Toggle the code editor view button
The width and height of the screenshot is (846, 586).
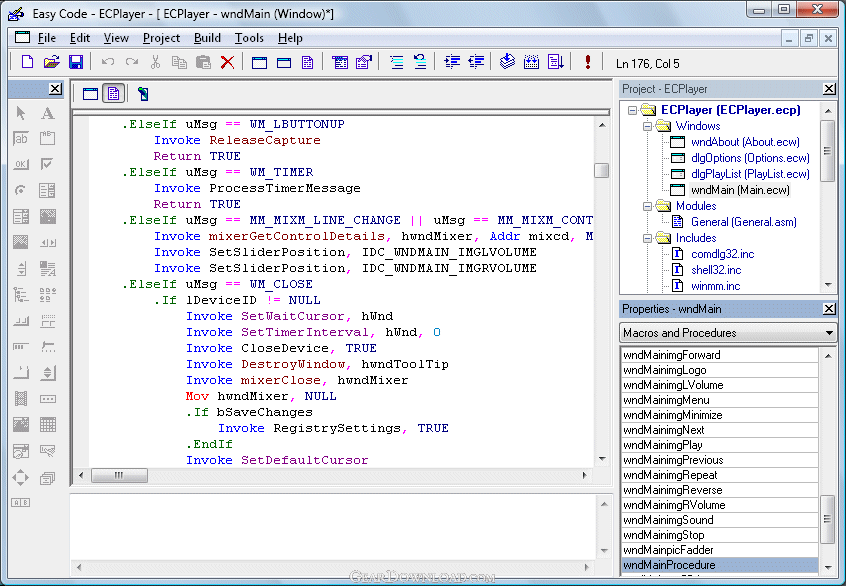click(113, 94)
